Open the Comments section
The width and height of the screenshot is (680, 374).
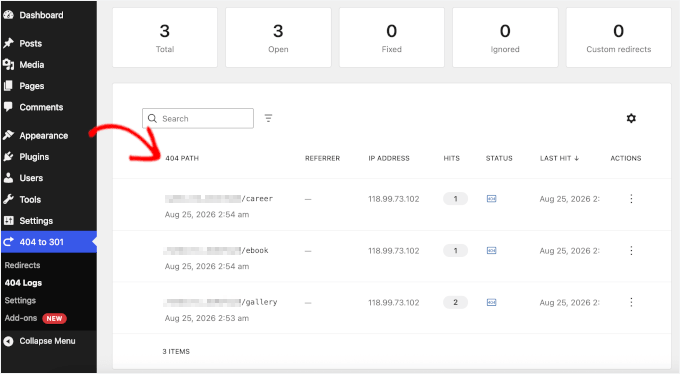[x=41, y=107]
